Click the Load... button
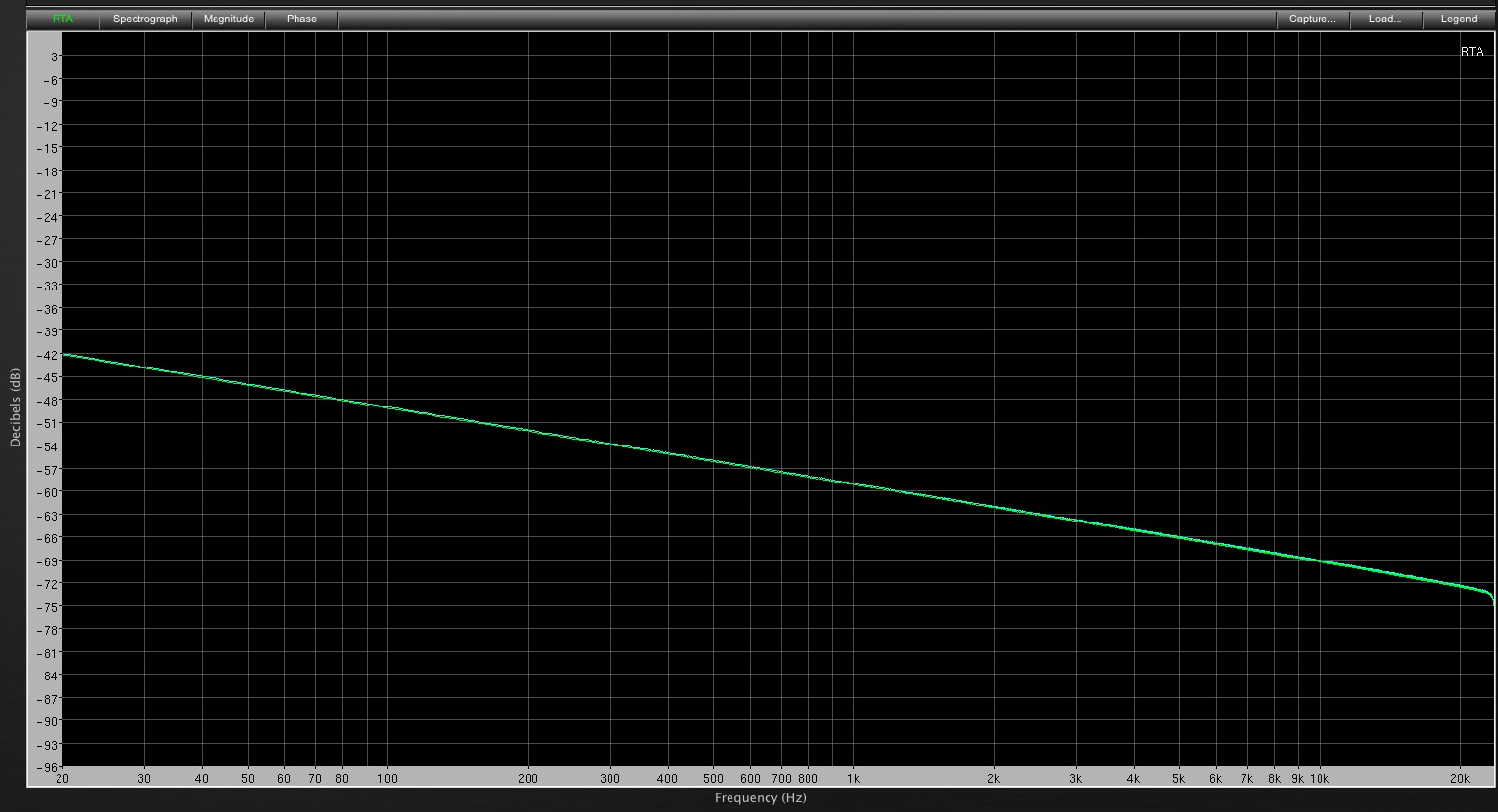The image size is (1498, 812). pyautogui.click(x=1385, y=19)
